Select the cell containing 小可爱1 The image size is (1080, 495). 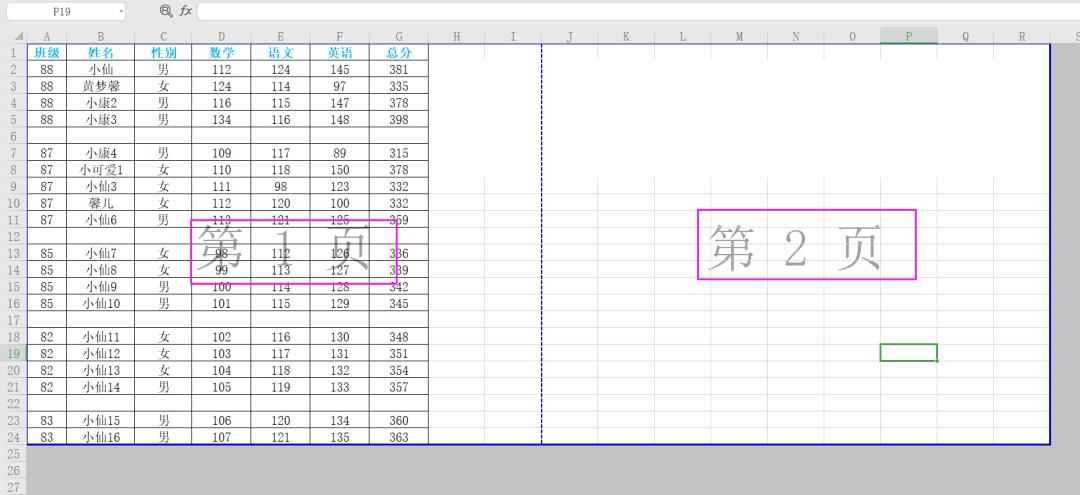pos(100,170)
